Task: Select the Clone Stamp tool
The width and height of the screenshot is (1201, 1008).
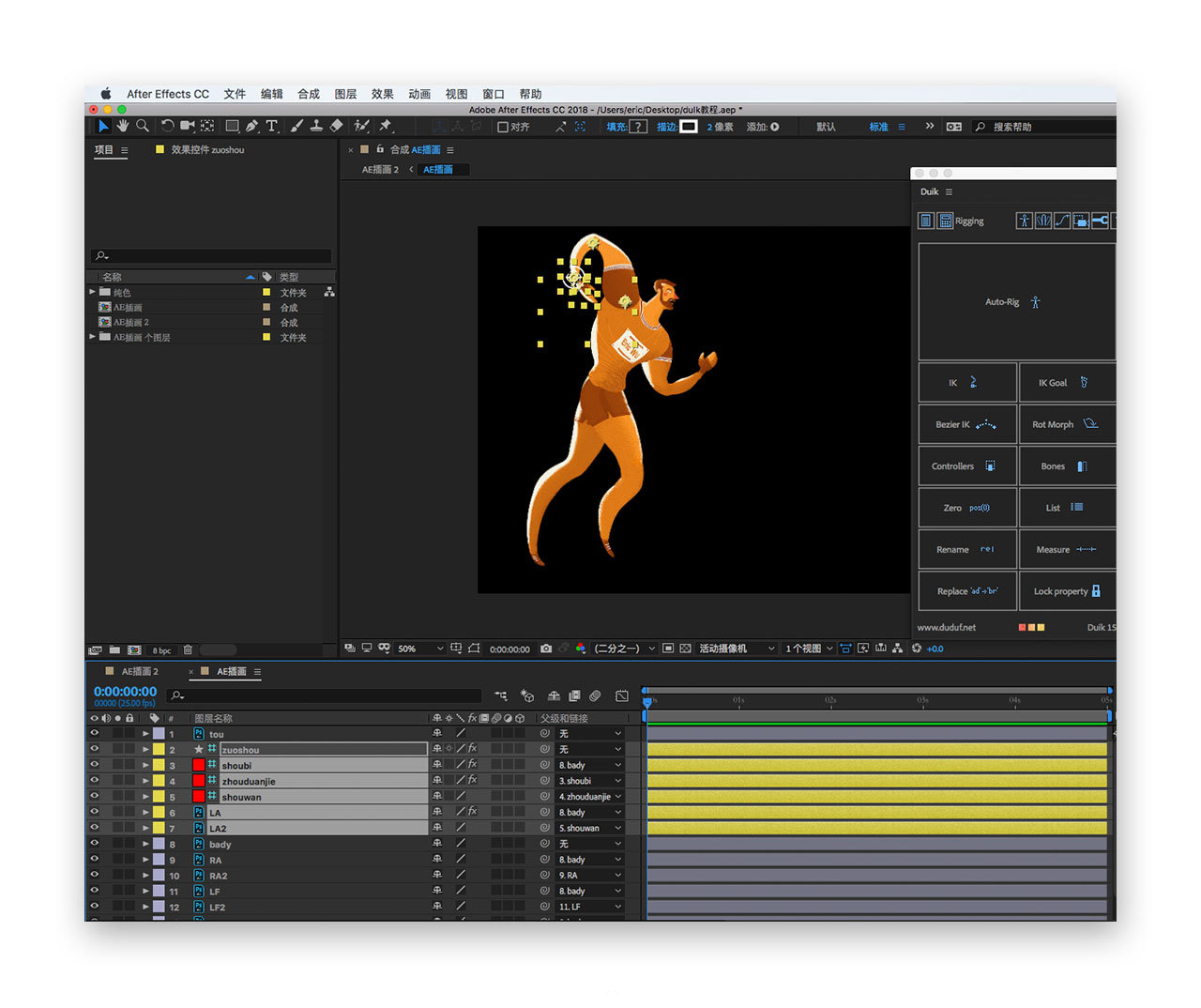Action: pos(316,126)
